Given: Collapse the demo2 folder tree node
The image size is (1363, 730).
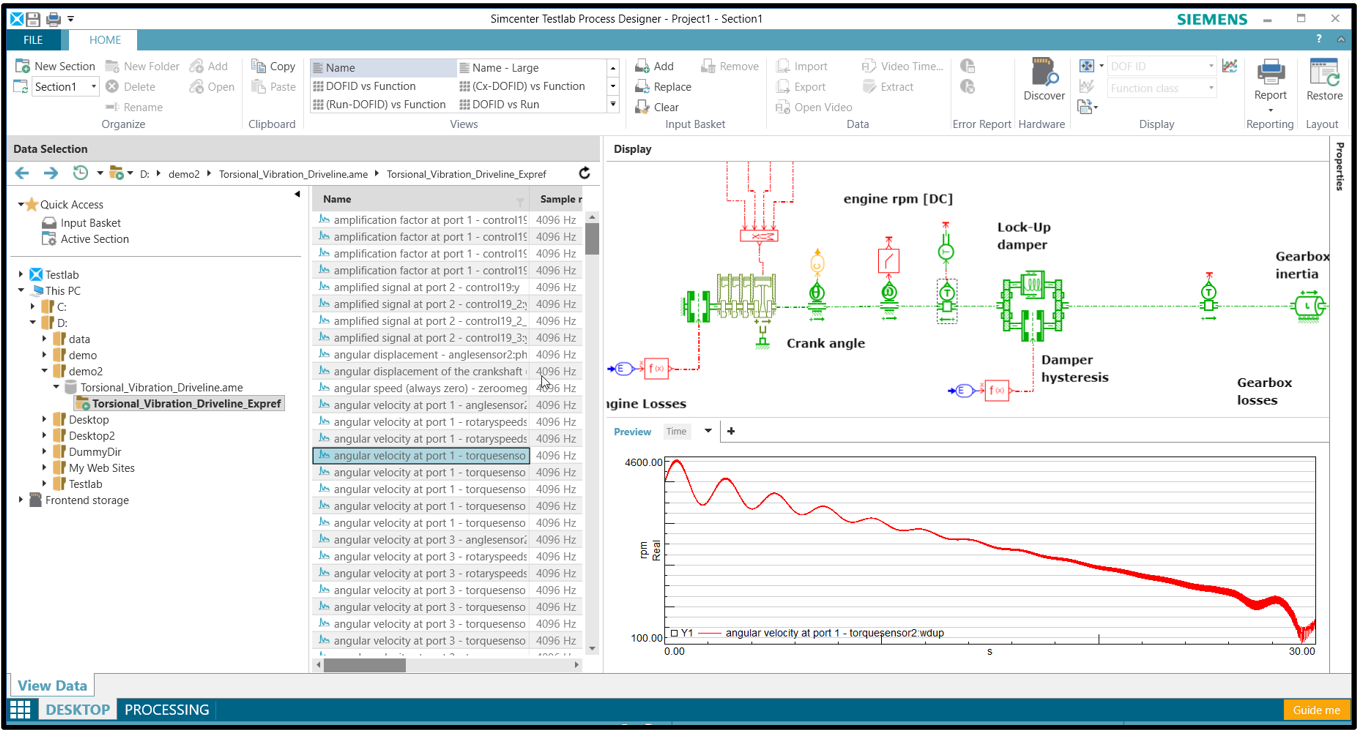Looking at the screenshot, I should coord(45,371).
